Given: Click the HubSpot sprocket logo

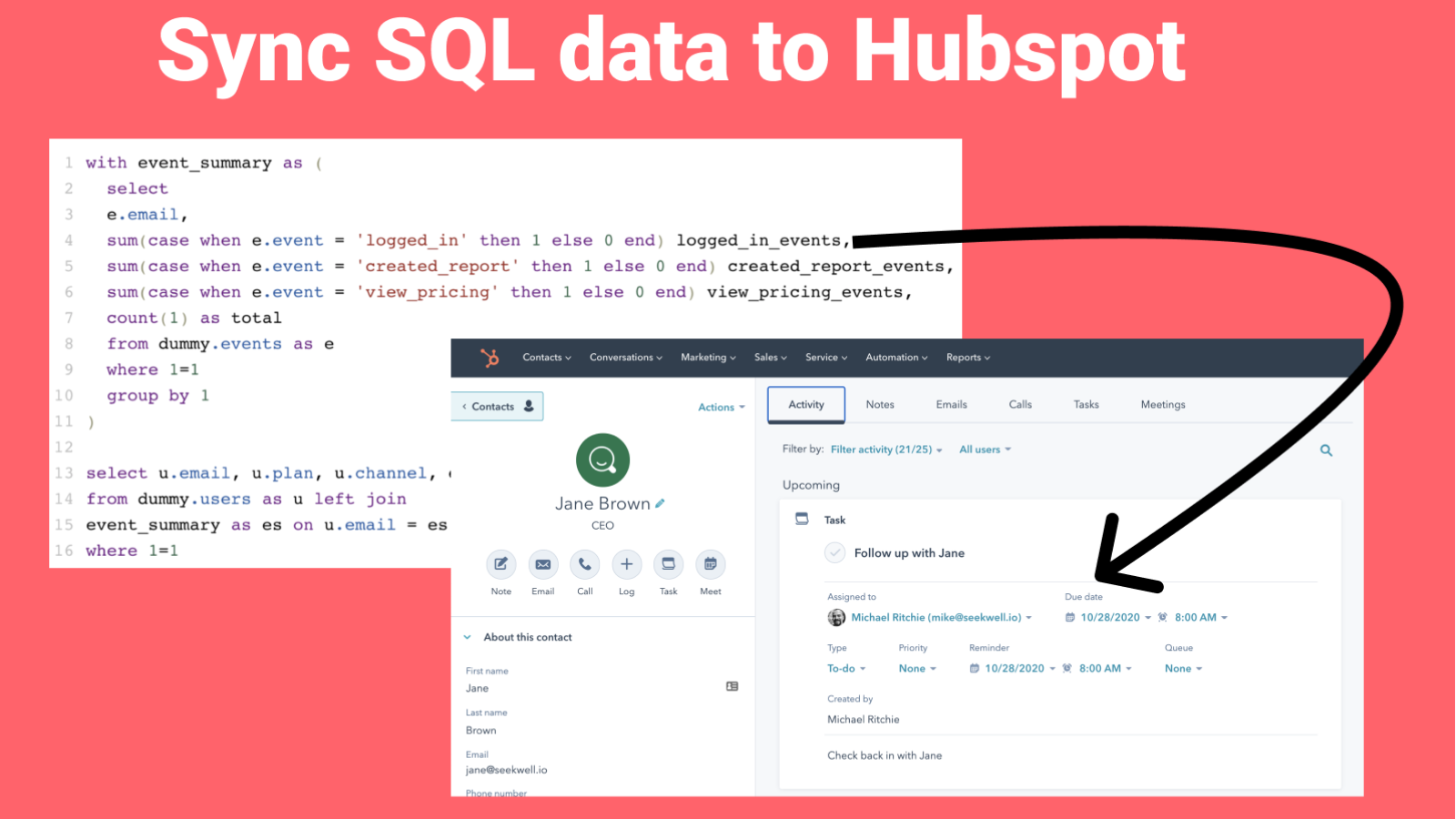Looking at the screenshot, I should [x=490, y=358].
